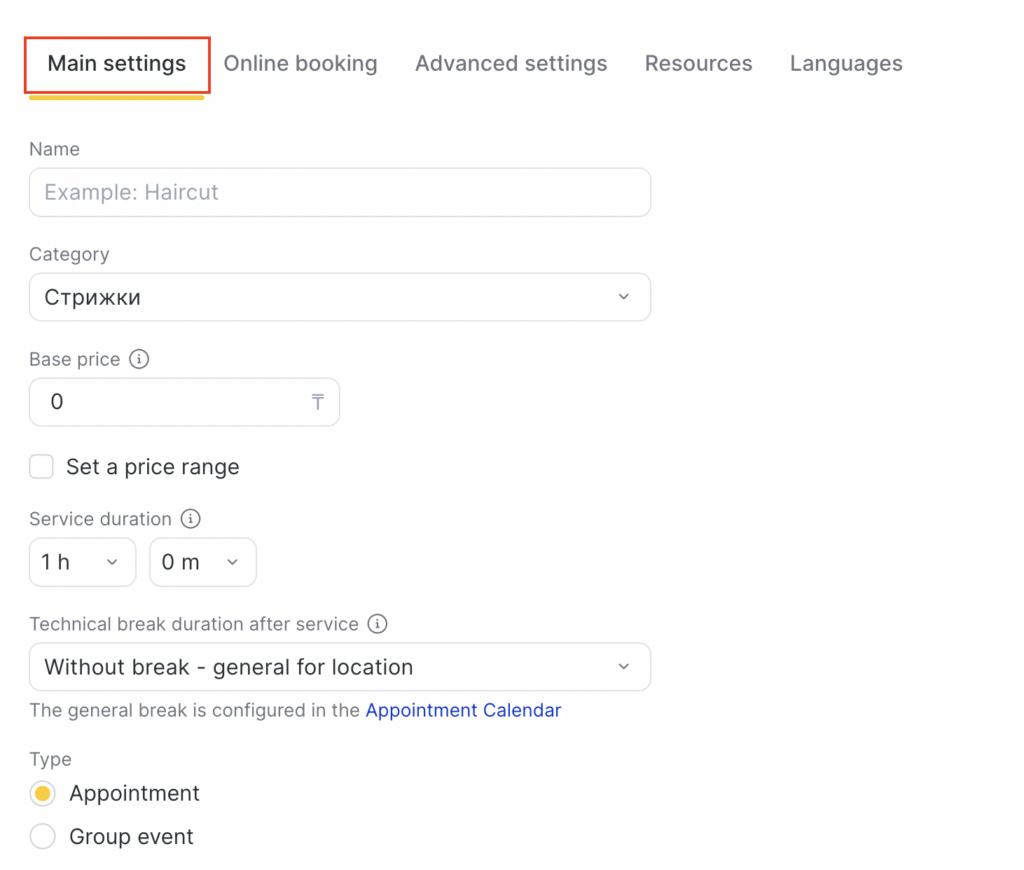Switch to the Online booking tab
Viewport: 1024px width, 870px height.
click(300, 64)
